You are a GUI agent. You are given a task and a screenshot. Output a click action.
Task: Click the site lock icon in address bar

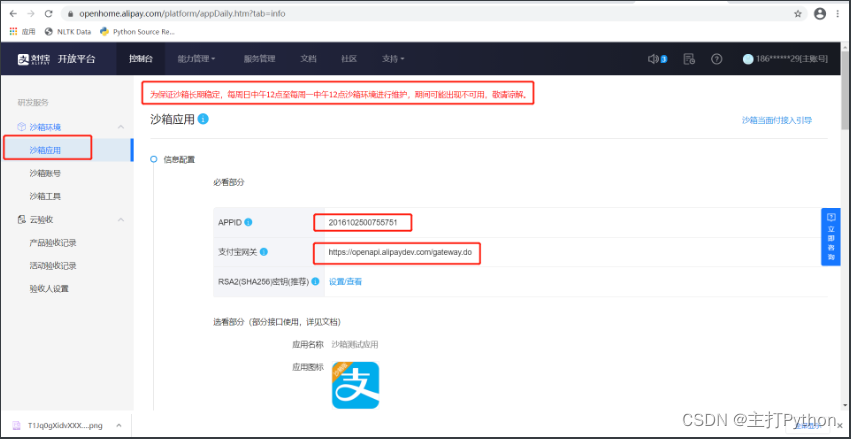point(70,14)
